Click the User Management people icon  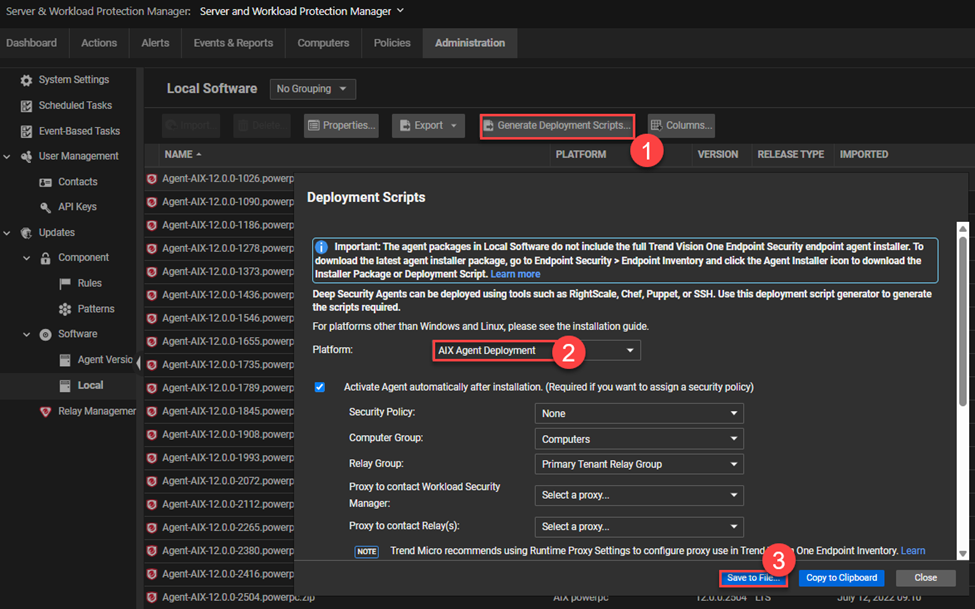pyautogui.click(x=26, y=157)
